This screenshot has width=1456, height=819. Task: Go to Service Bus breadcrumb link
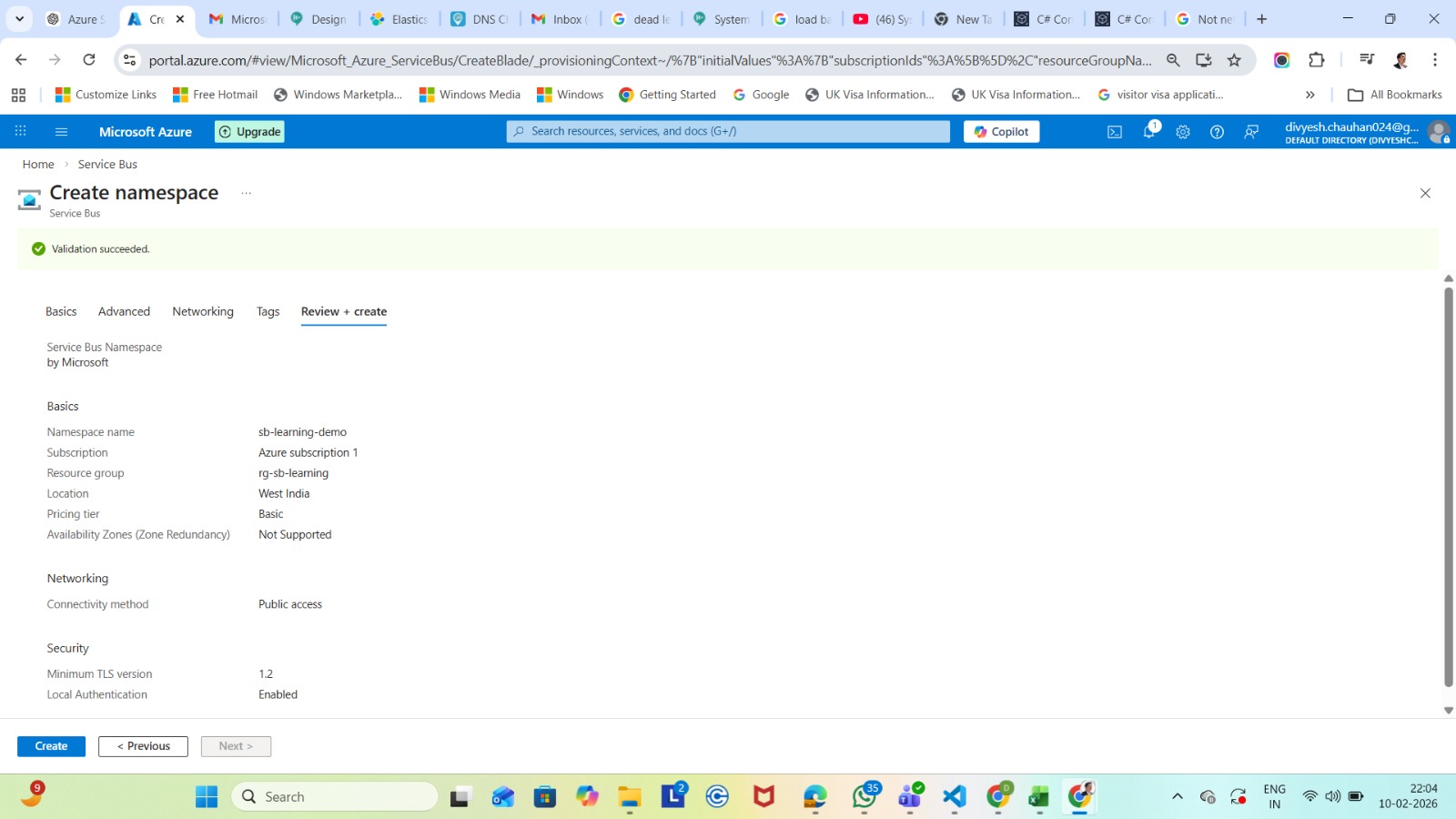(x=107, y=165)
